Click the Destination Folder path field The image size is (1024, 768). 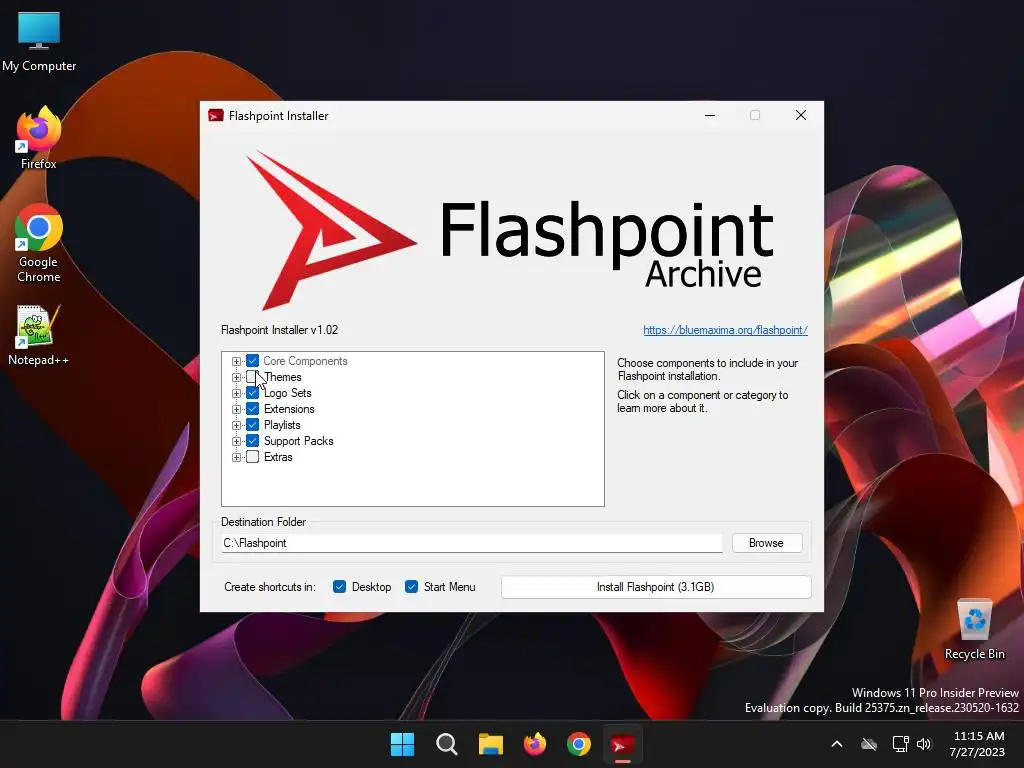(472, 543)
